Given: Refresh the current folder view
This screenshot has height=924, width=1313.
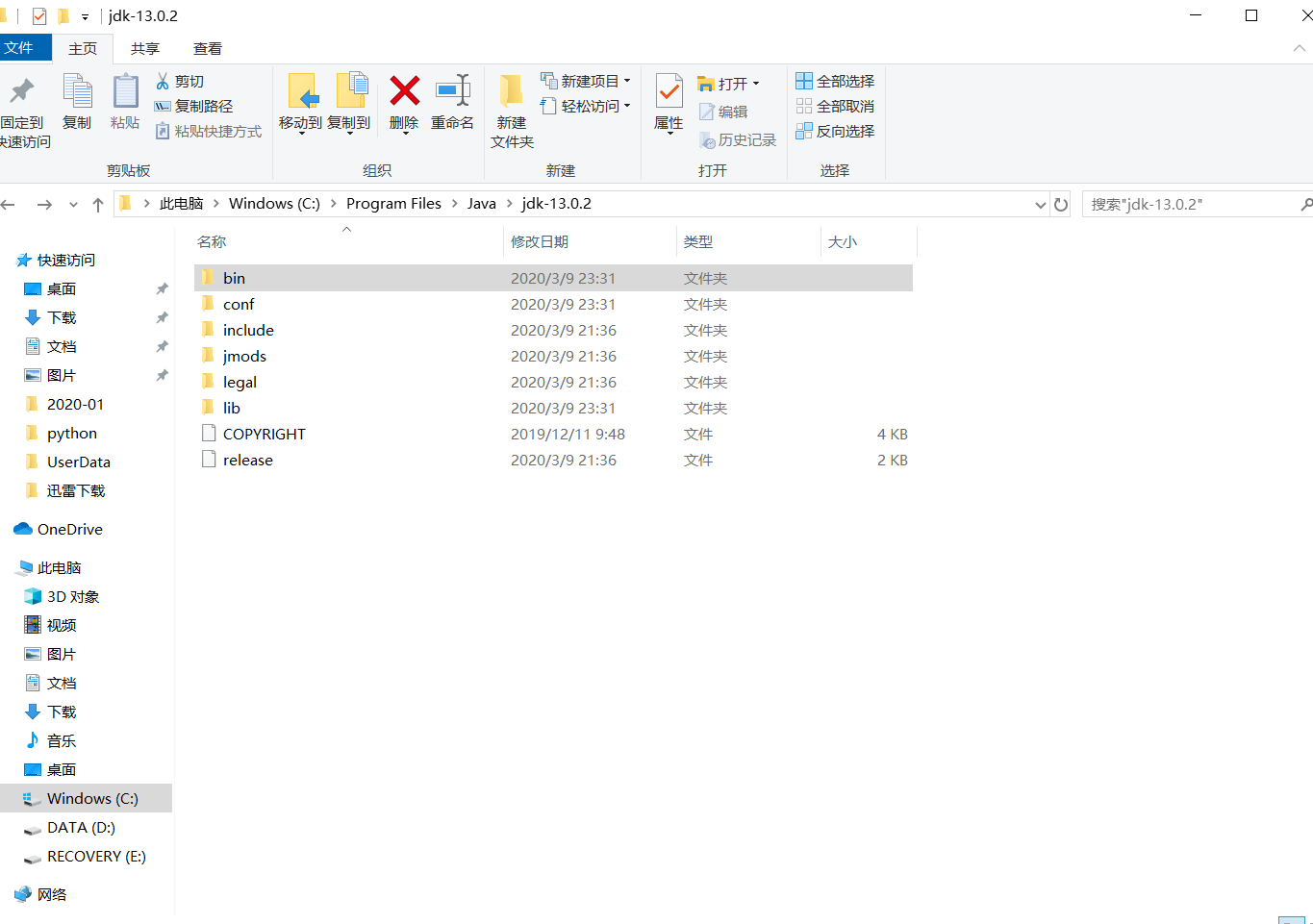Looking at the screenshot, I should [1061, 204].
